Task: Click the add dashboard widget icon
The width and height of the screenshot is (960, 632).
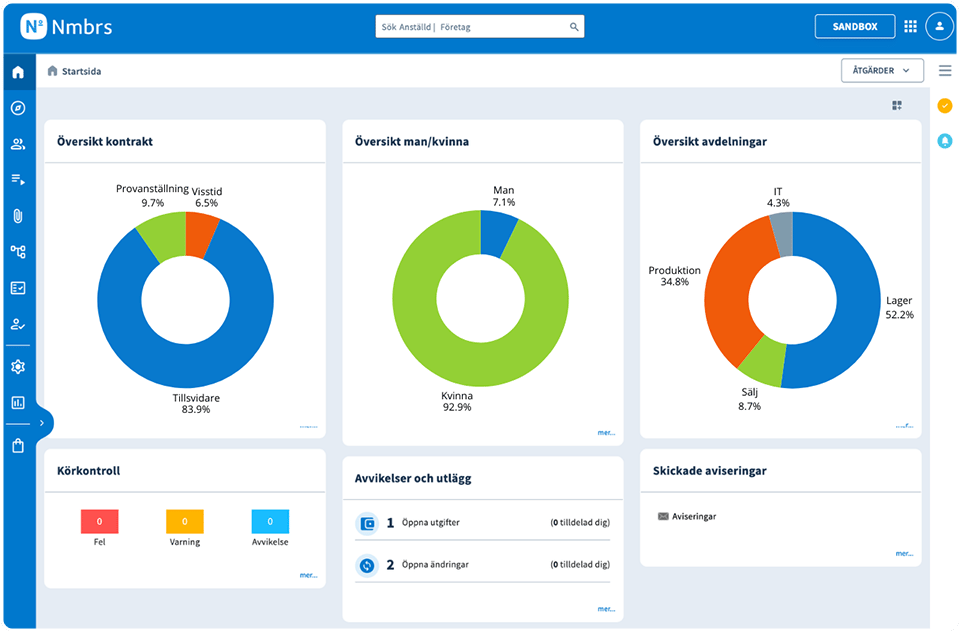Action: pyautogui.click(x=897, y=106)
